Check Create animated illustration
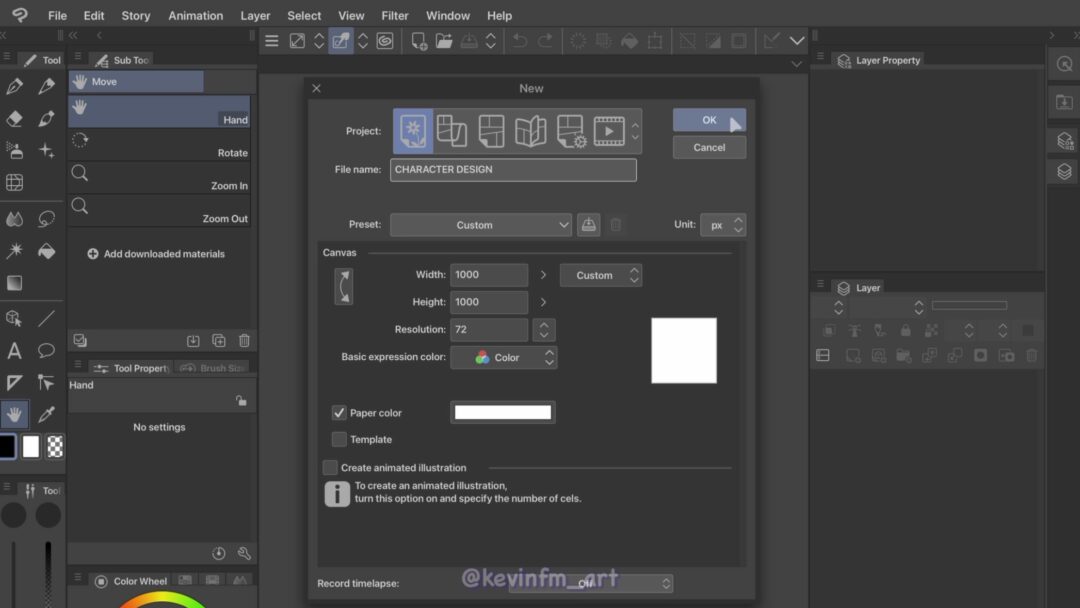1080x608 pixels. pyautogui.click(x=329, y=467)
